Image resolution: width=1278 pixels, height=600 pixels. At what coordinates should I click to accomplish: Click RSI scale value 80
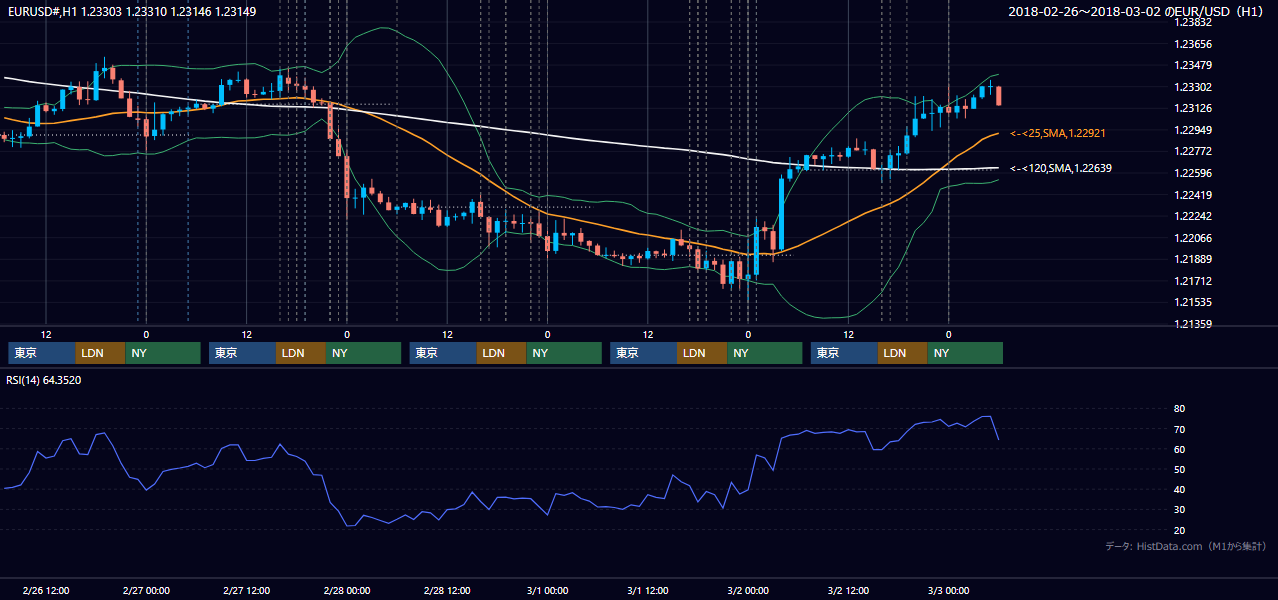point(1180,409)
